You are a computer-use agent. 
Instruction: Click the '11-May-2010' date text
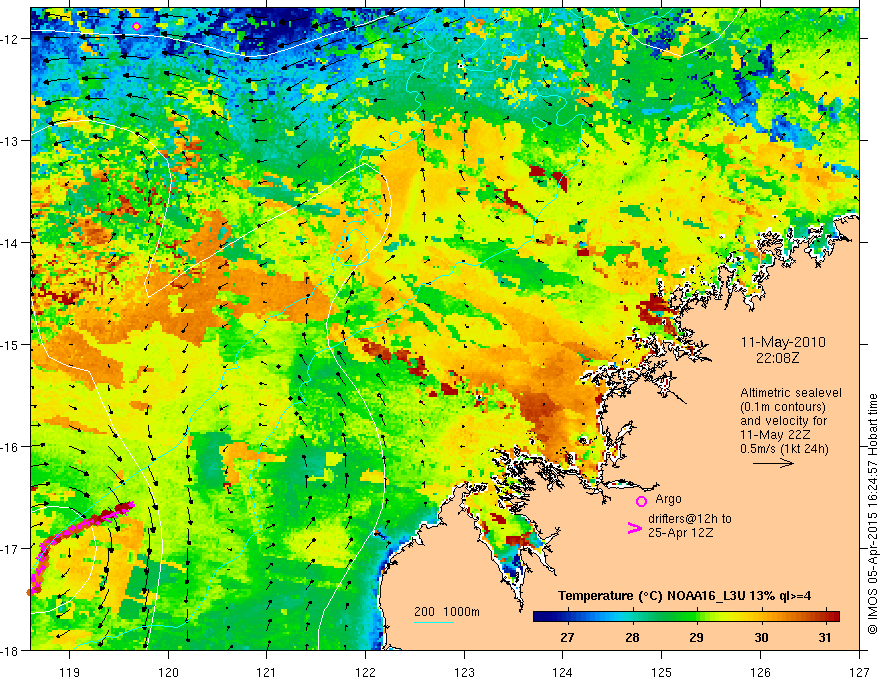tap(783, 342)
